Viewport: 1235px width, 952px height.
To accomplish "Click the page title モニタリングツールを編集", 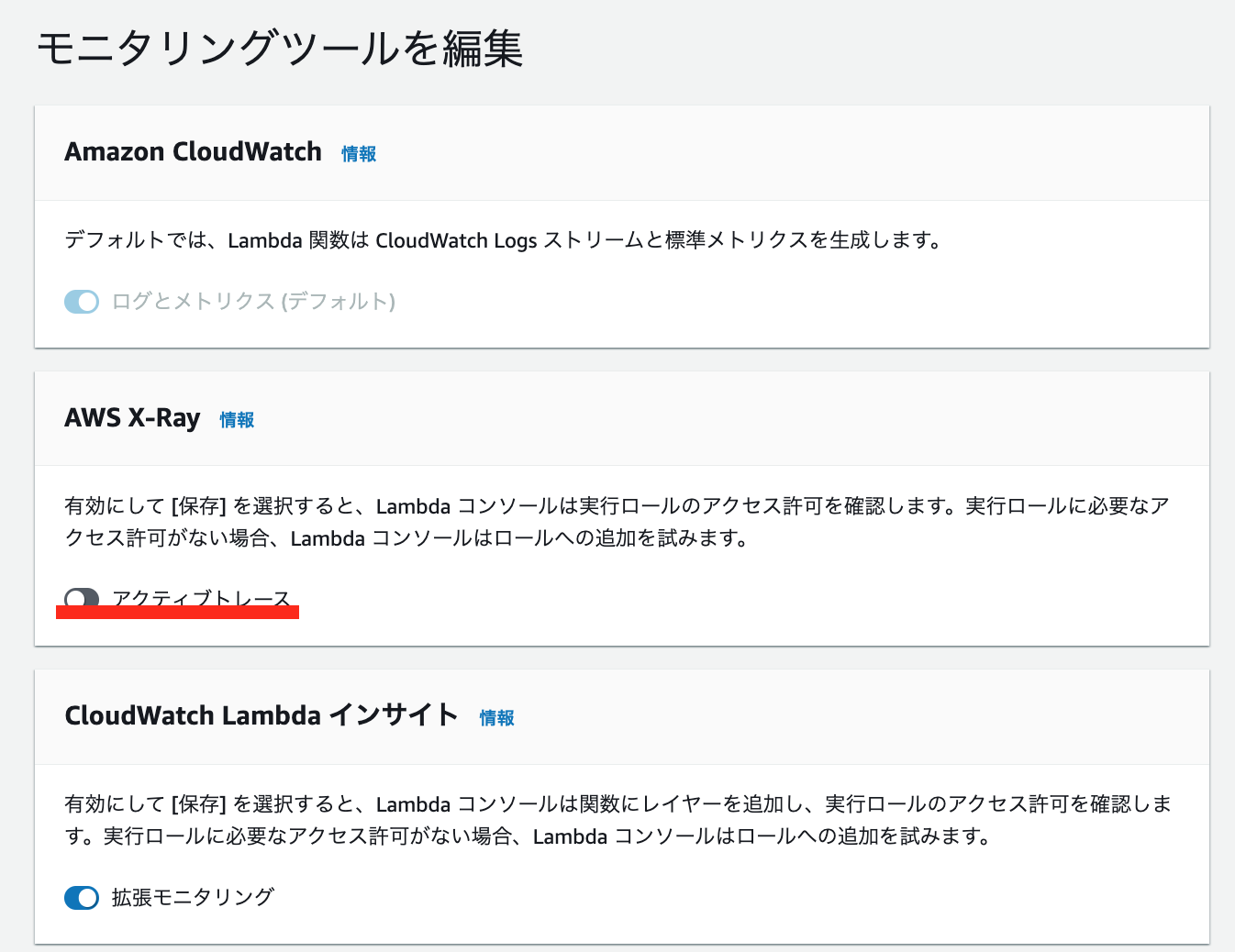I will coord(280,50).
